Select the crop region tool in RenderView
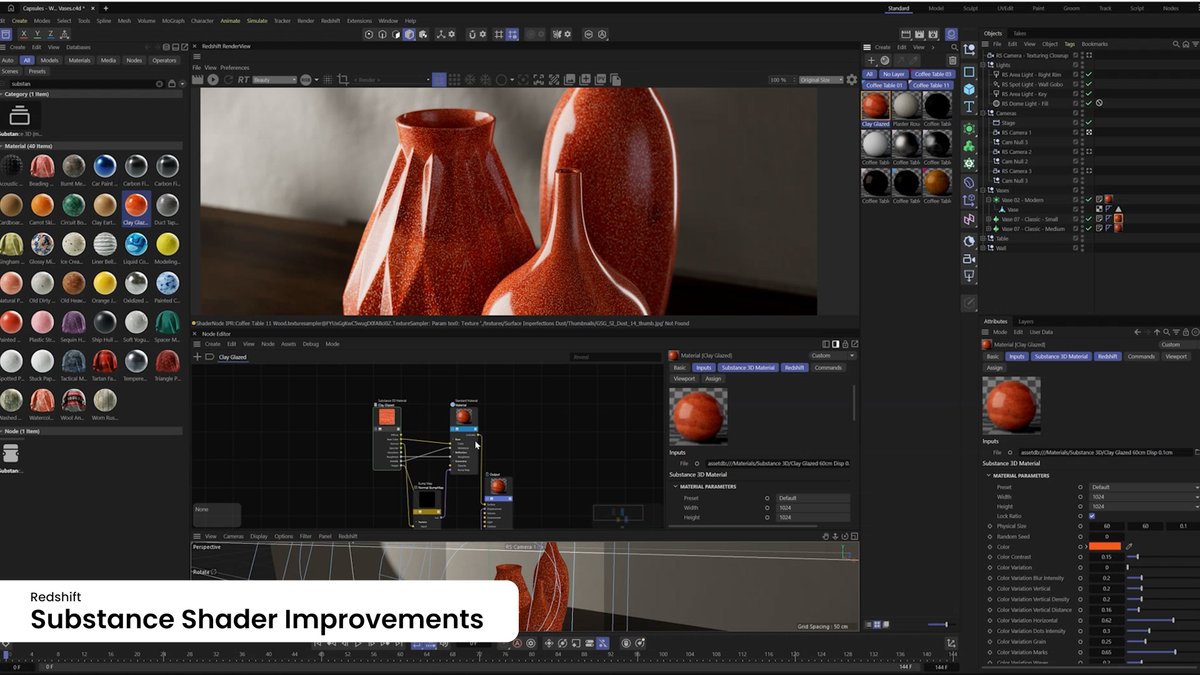 click(x=343, y=80)
